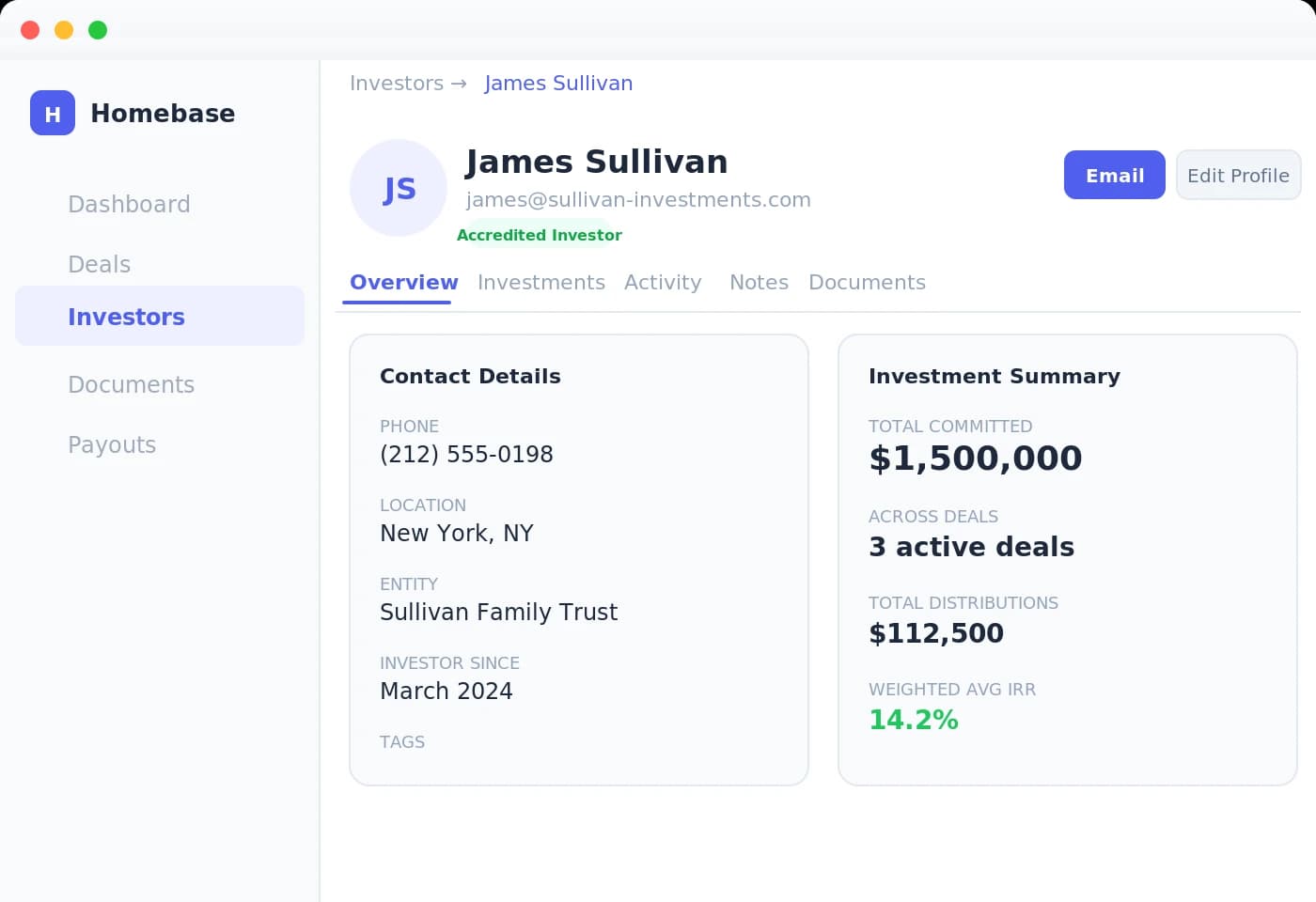Click the Investors breadcrumb link

click(396, 83)
